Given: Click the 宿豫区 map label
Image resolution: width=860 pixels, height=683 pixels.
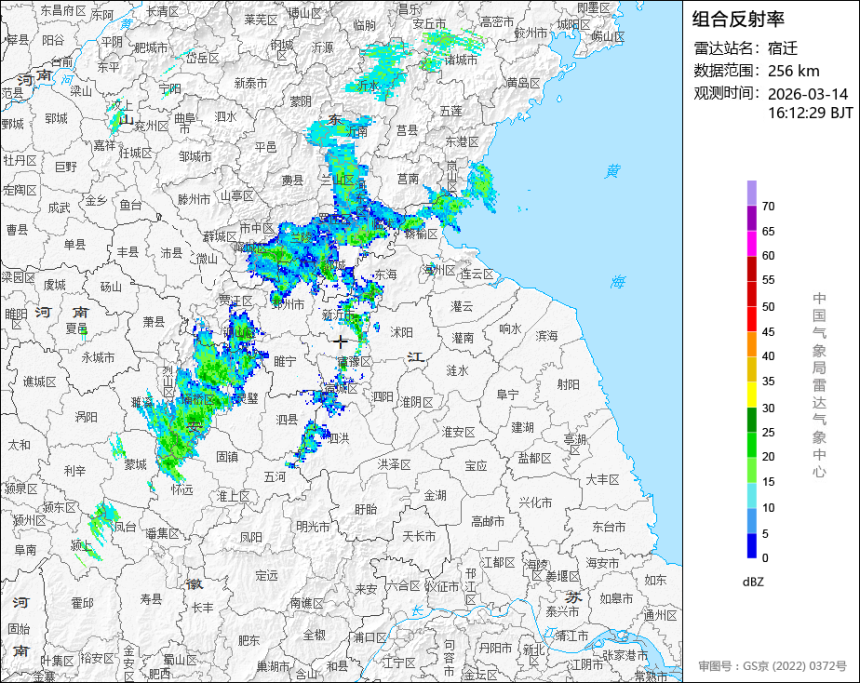Looking at the screenshot, I should (x=355, y=362).
